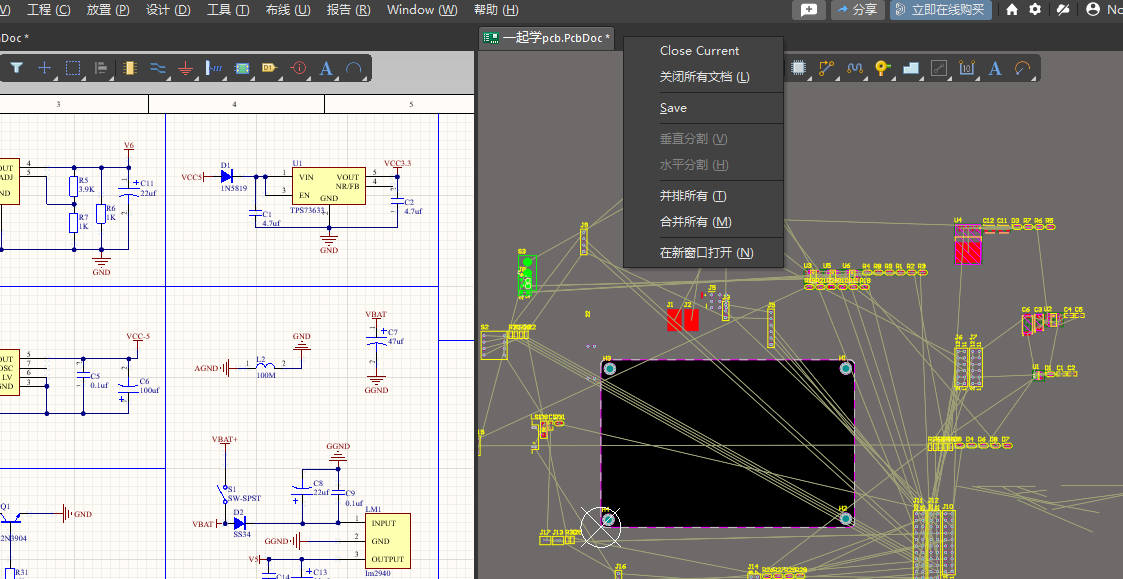Image resolution: width=1123 pixels, height=579 pixels.
Task: Place a component using PCB chip icon
Action: coord(798,68)
